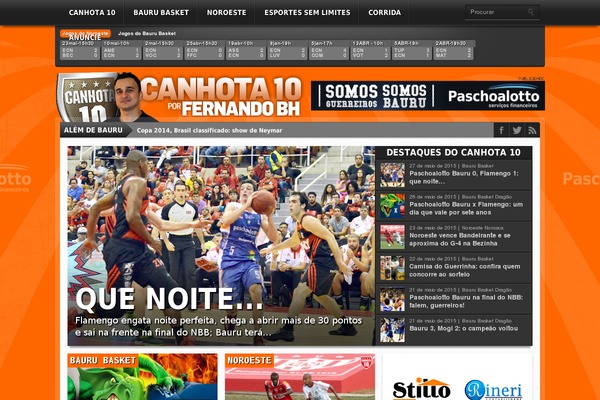Open the RSS feed icon
Image resolution: width=600 pixels, height=400 pixels.
tap(532, 130)
